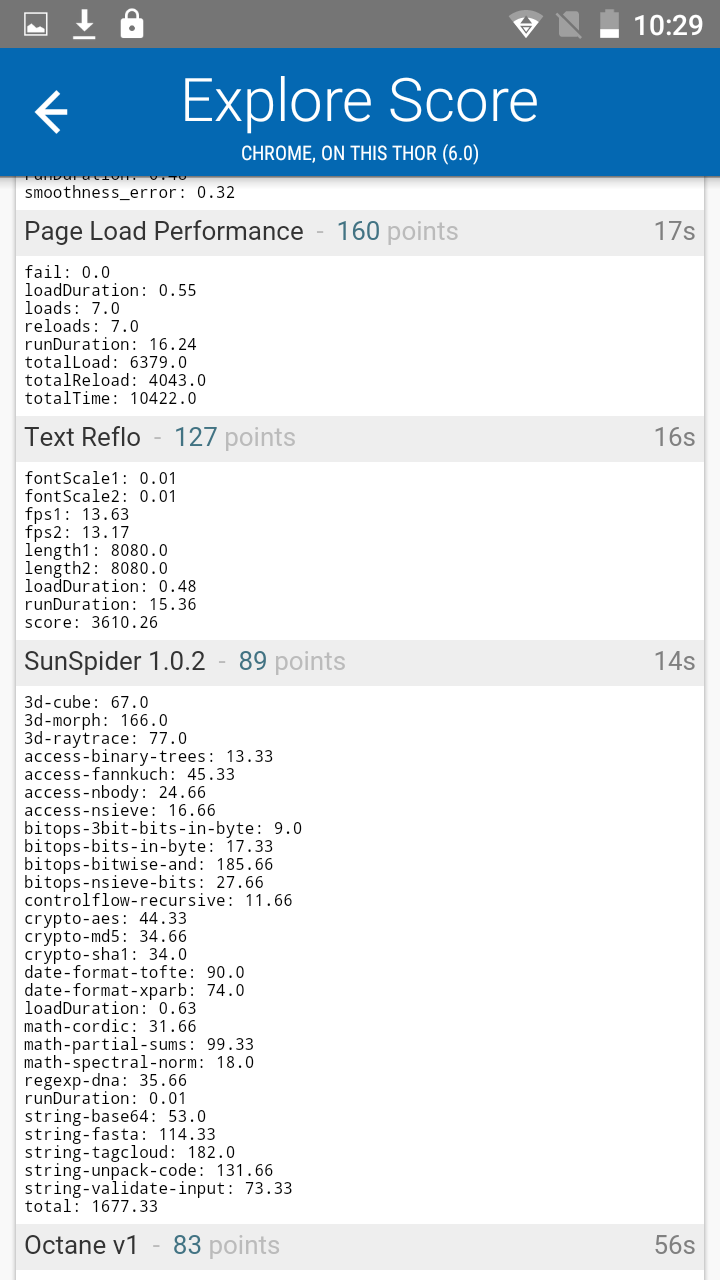Tap the image notification icon in status bar
This screenshot has width=720, height=1280.
point(36,24)
